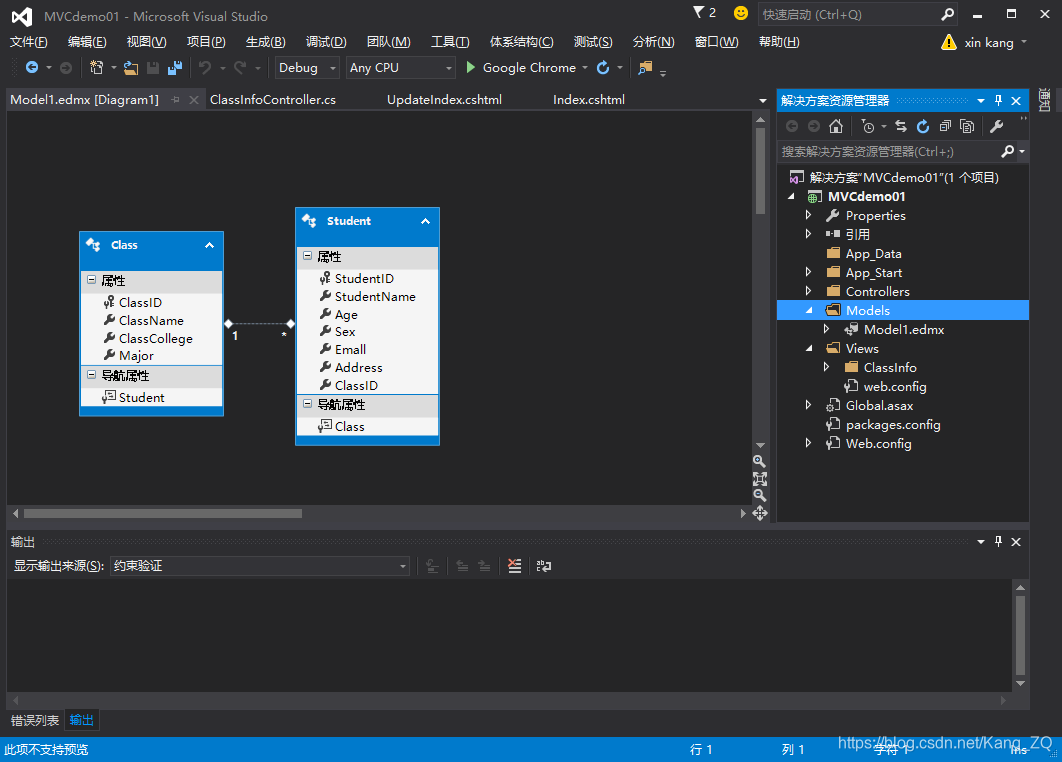Viewport: 1062px width, 762px height.
Task: Select the Global.asax file
Action: pyautogui.click(x=879, y=406)
